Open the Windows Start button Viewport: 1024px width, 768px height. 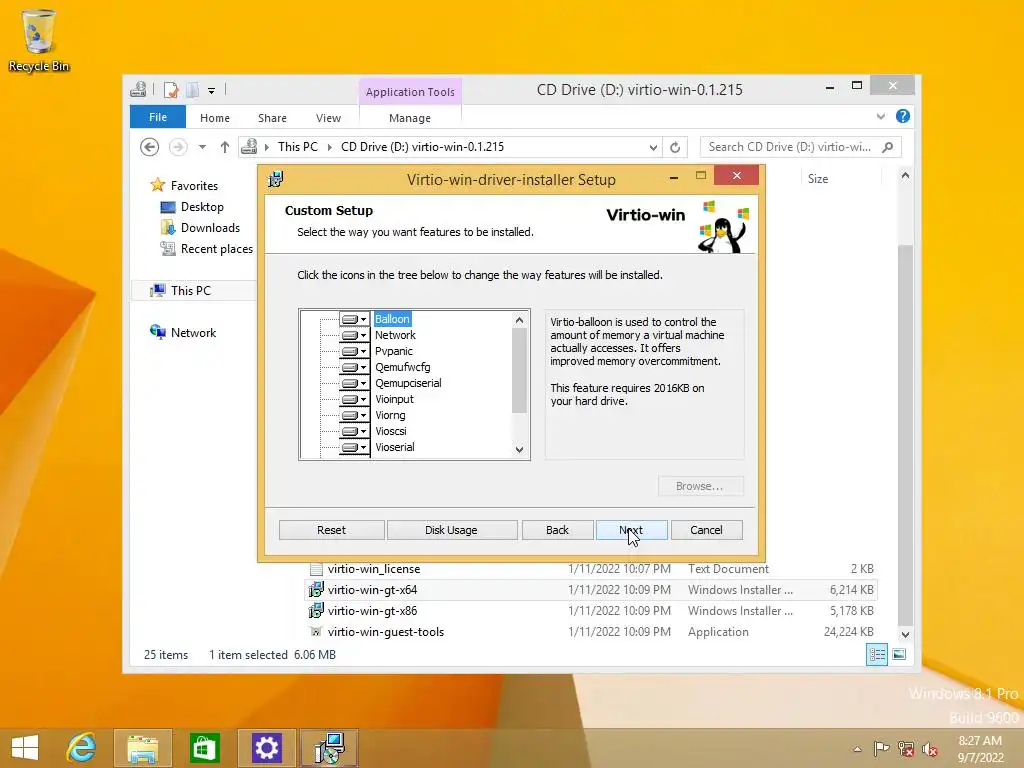pos(25,748)
